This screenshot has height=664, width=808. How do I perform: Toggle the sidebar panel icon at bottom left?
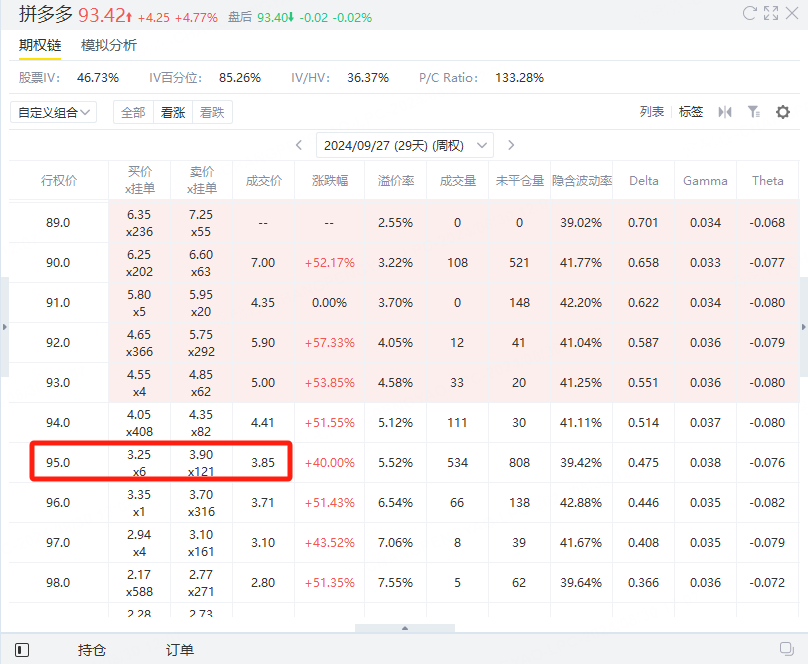pos(22,650)
